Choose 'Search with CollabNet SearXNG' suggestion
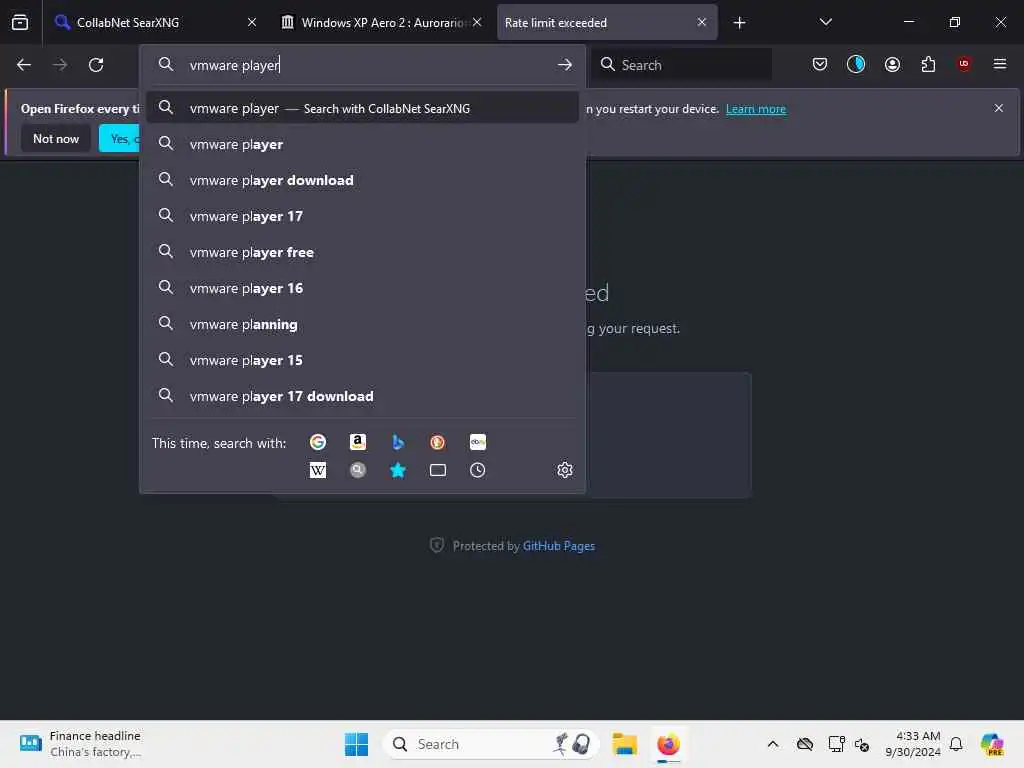 (362, 108)
